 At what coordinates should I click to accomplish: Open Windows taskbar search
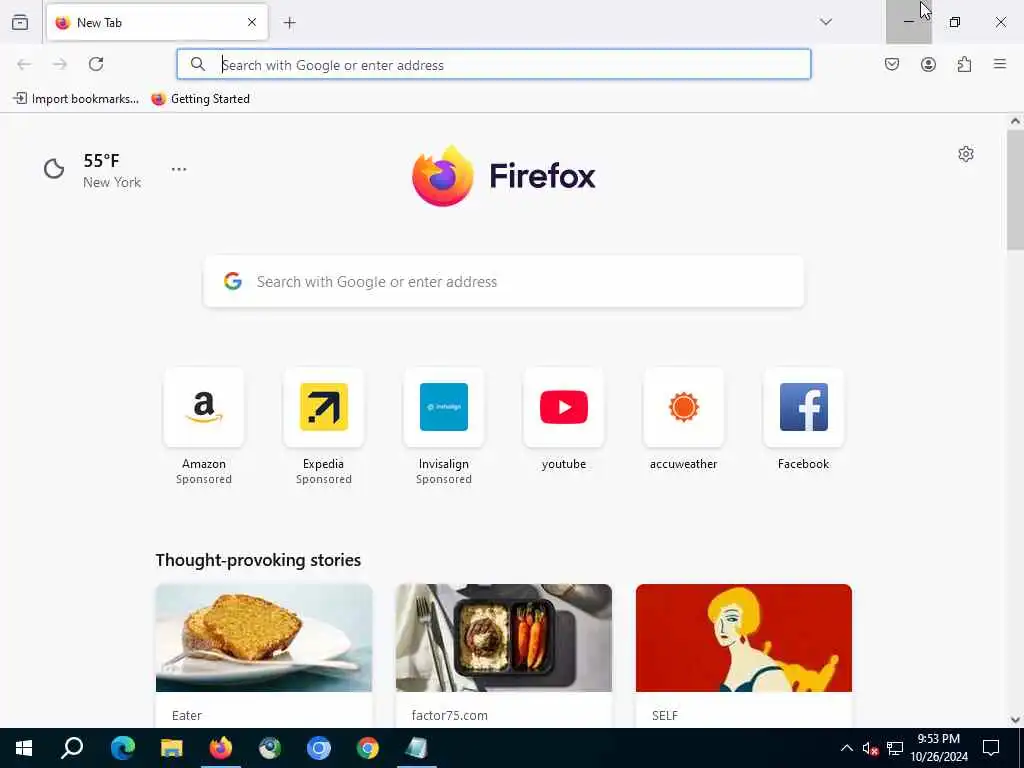tap(72, 748)
